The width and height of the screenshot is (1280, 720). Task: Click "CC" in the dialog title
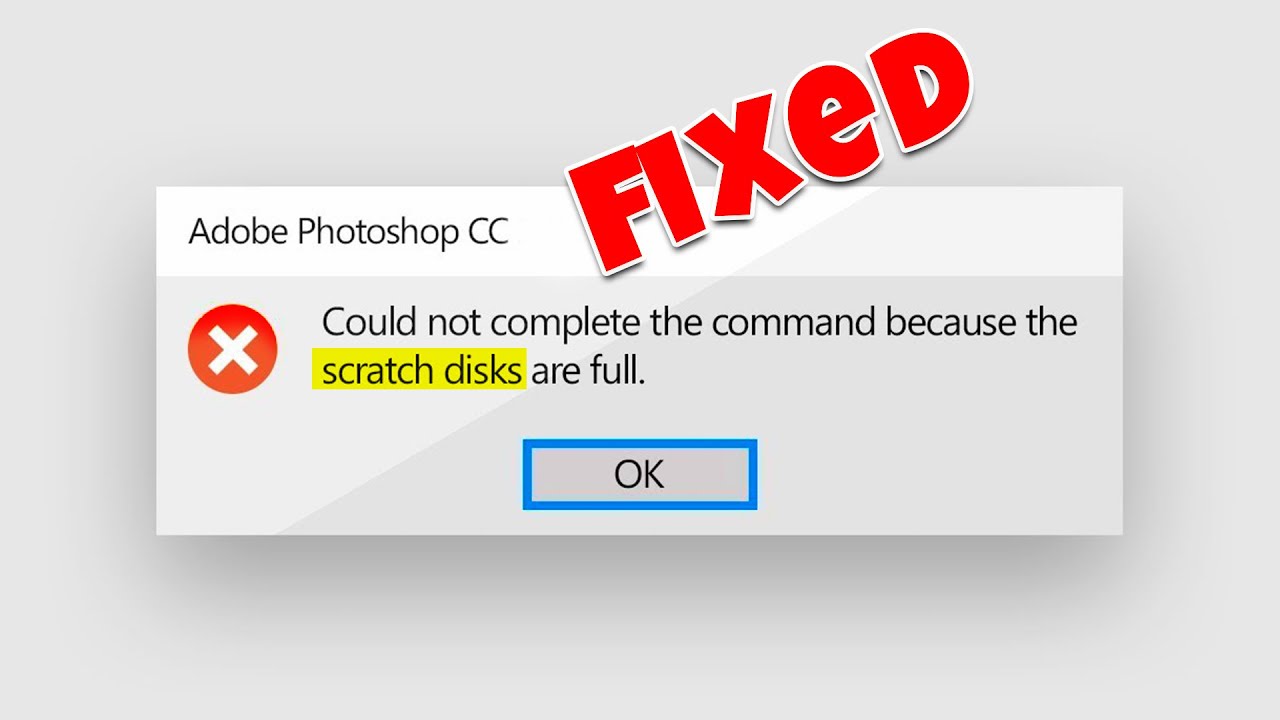click(488, 233)
